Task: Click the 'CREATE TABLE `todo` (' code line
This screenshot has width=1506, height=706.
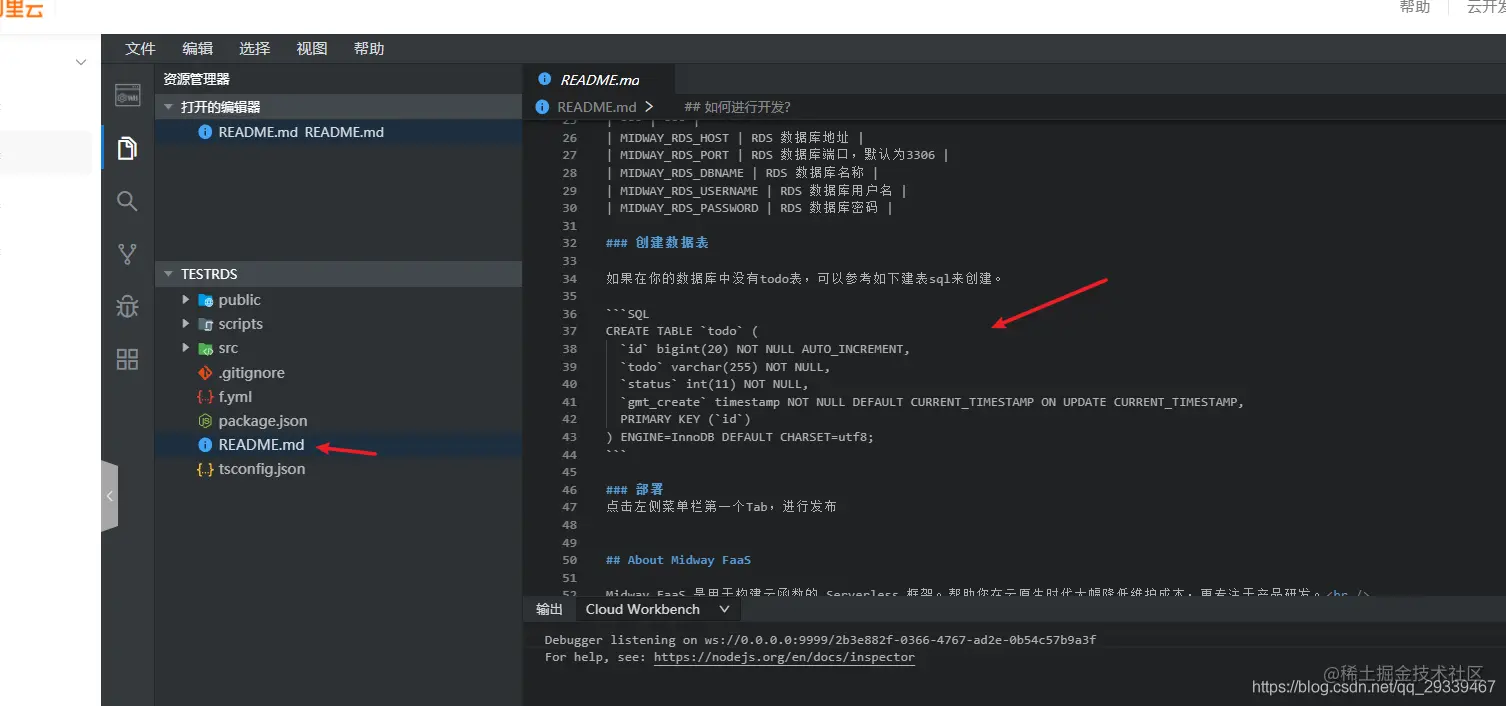Action: (682, 331)
